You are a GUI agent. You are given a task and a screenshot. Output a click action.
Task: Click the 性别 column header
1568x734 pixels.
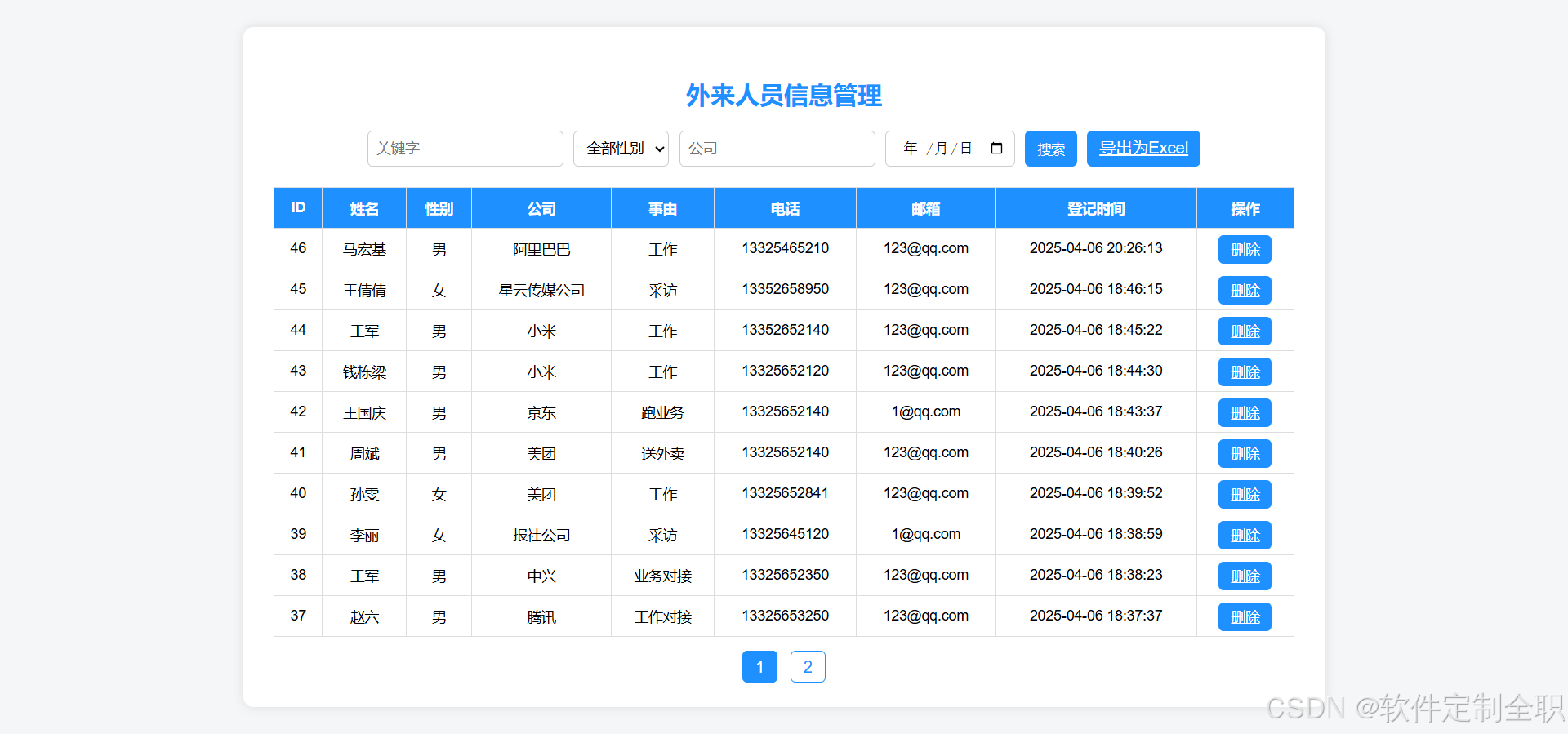pyautogui.click(x=439, y=208)
